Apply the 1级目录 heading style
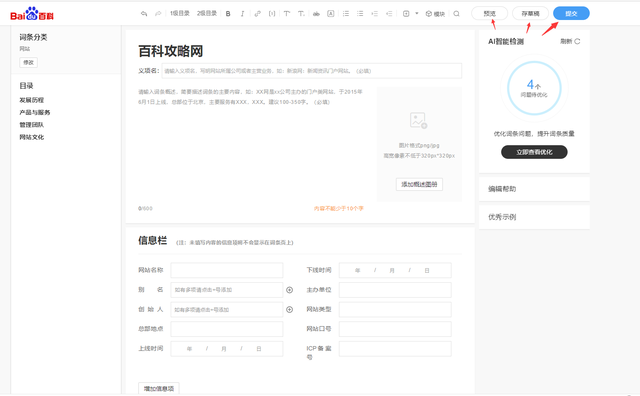This screenshot has width=640, height=396. [180, 13]
